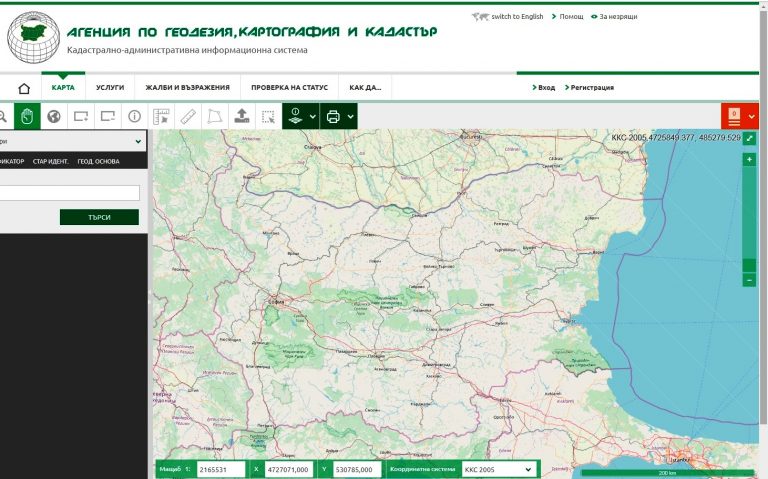Click the globe full-extent icon
This screenshot has width=768, height=479.
[54, 116]
